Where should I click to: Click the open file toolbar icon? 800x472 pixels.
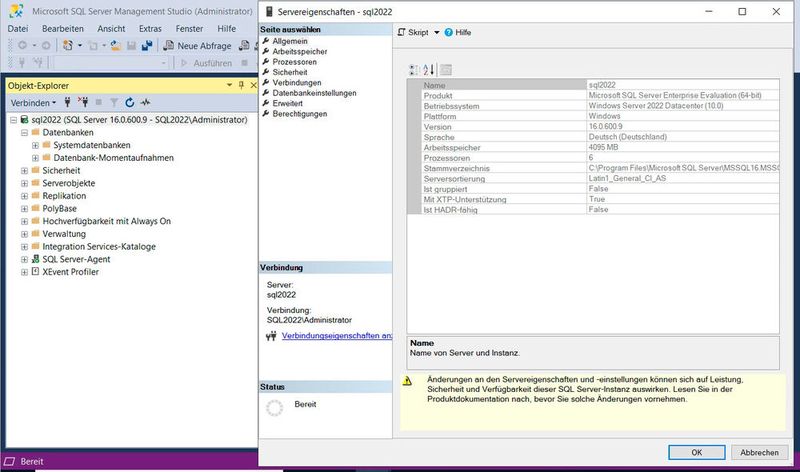coord(116,46)
